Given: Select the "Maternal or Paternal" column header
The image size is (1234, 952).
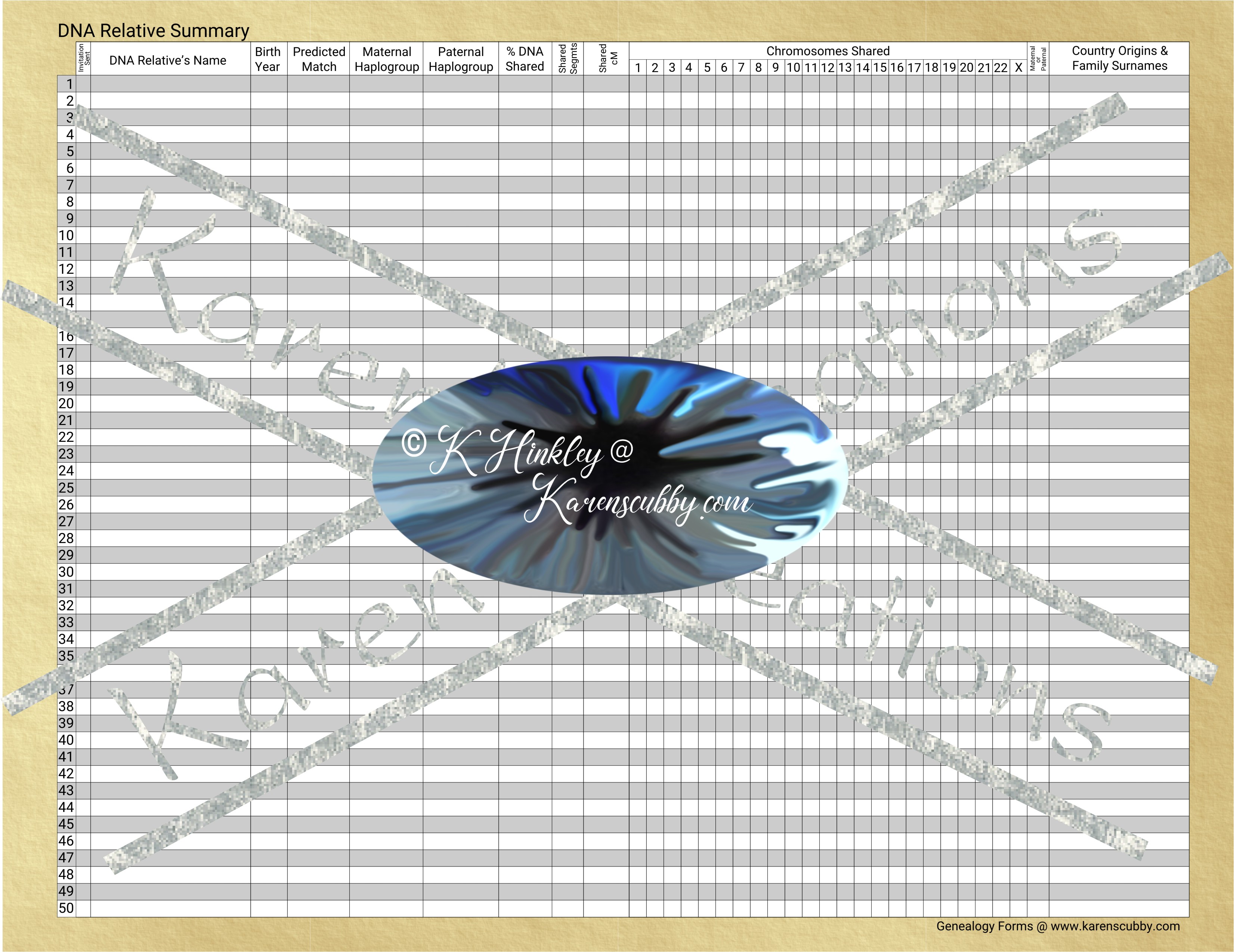Looking at the screenshot, I should (x=1038, y=58).
